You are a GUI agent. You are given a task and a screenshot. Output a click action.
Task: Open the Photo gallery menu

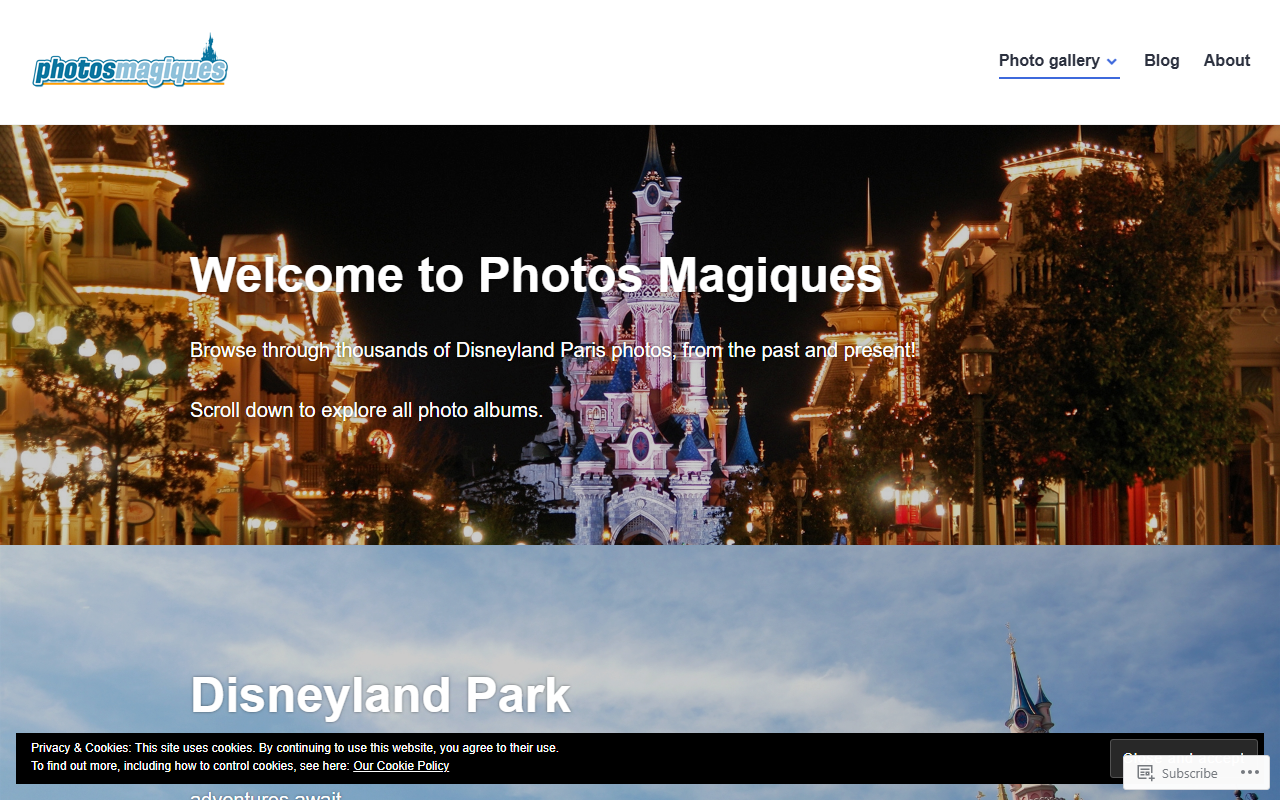1049,60
